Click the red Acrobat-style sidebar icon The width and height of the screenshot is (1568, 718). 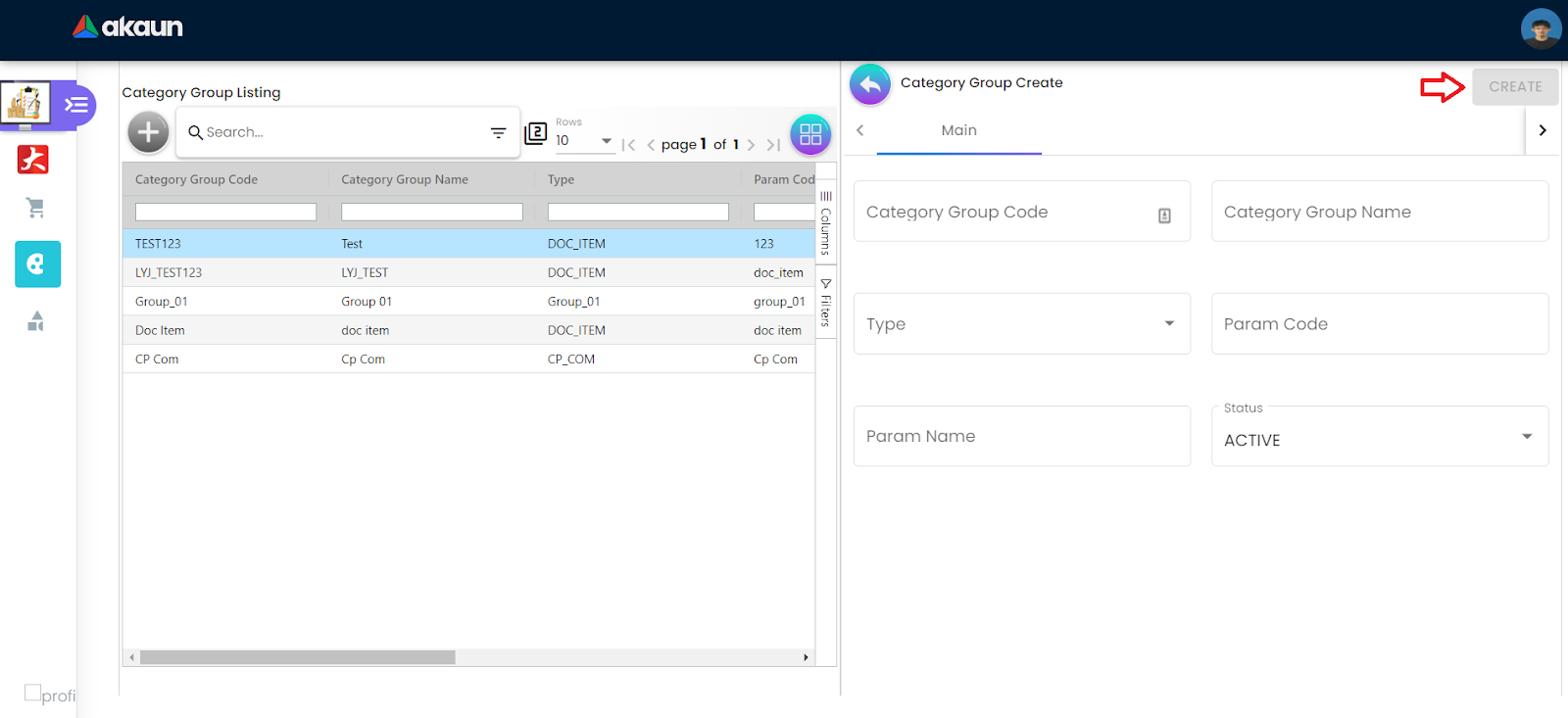(33, 160)
